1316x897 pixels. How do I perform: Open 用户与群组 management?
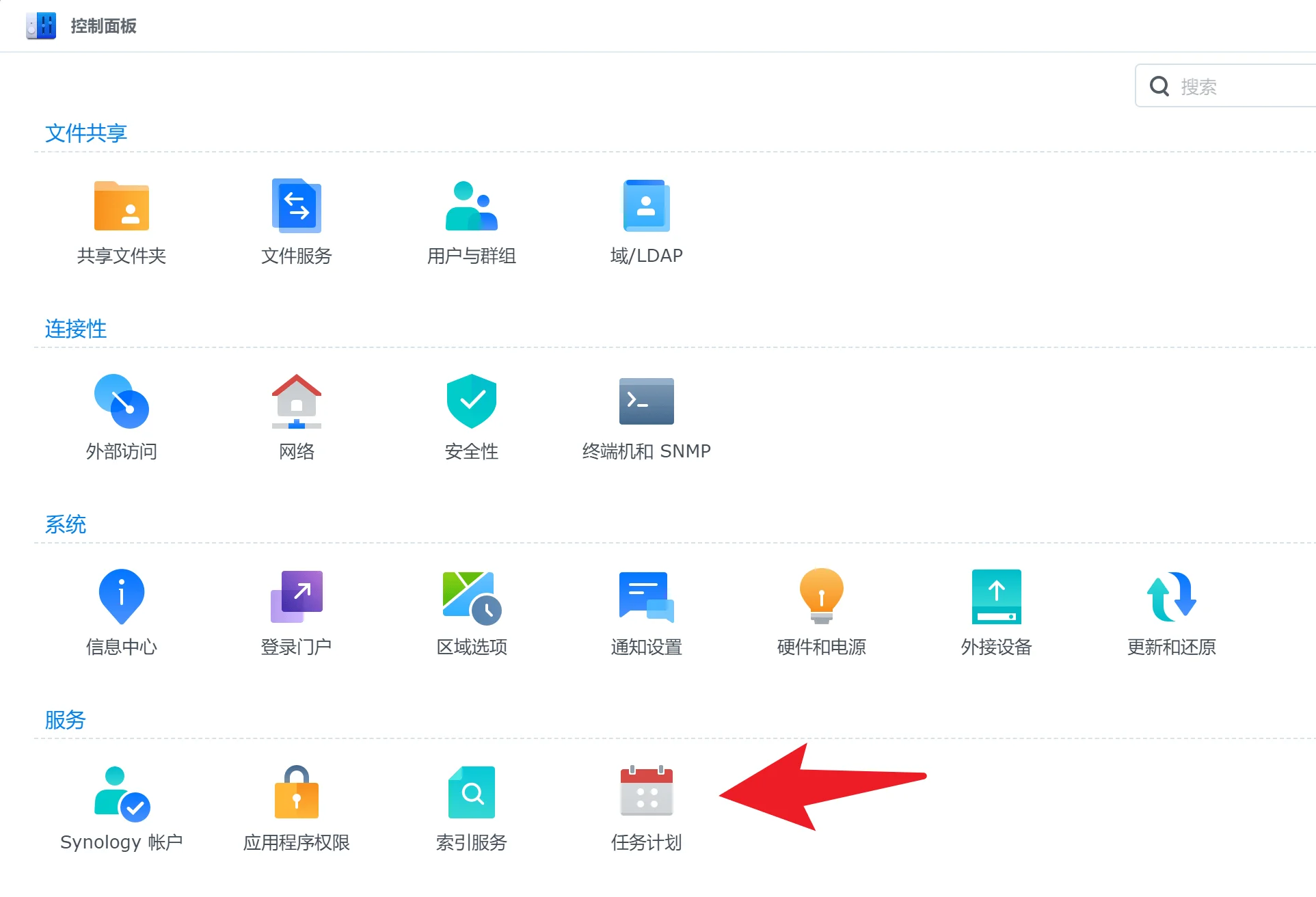click(x=471, y=219)
